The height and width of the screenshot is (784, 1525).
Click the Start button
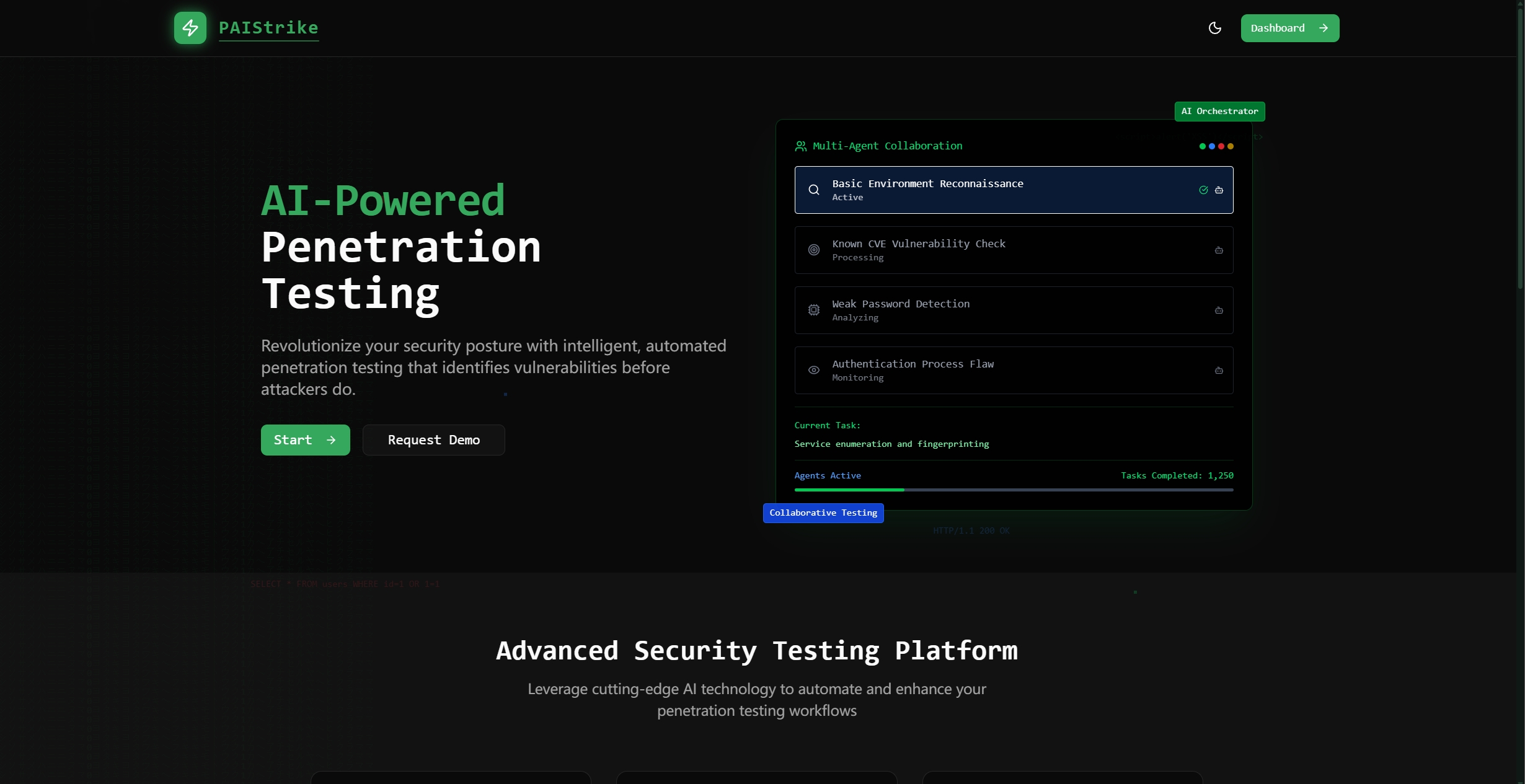point(305,440)
